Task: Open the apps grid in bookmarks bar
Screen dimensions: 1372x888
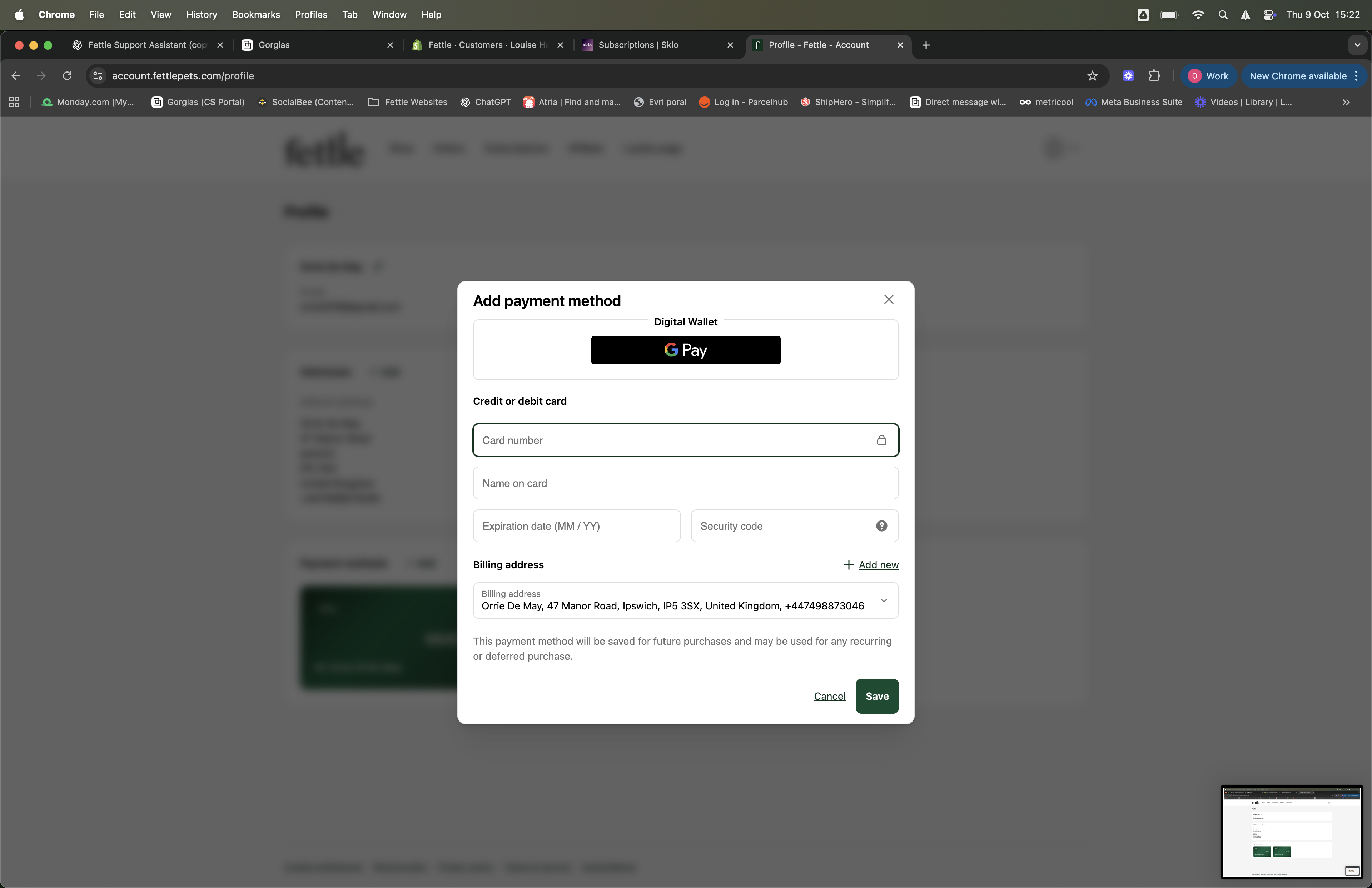Action: pos(14,102)
